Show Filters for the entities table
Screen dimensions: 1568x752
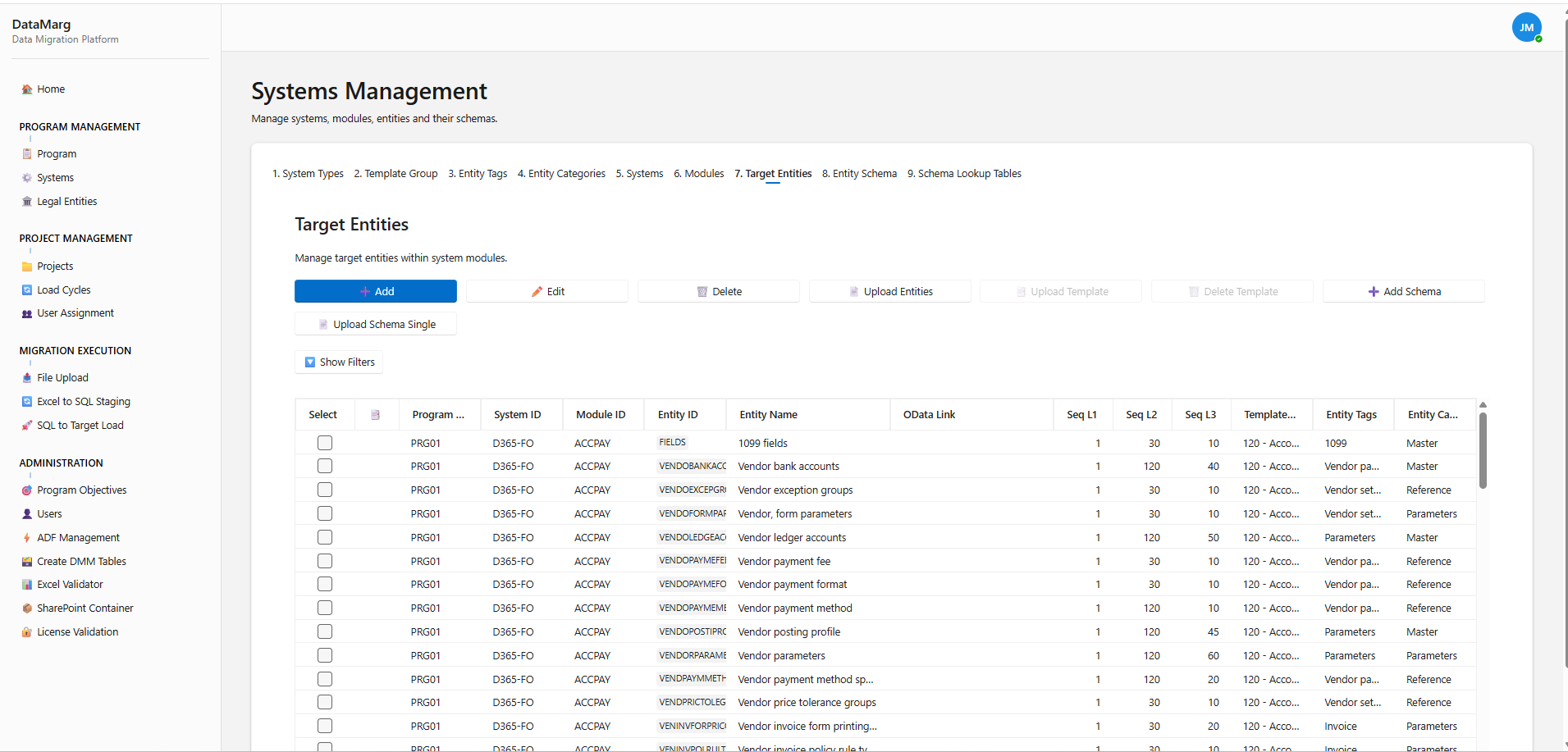click(x=338, y=362)
